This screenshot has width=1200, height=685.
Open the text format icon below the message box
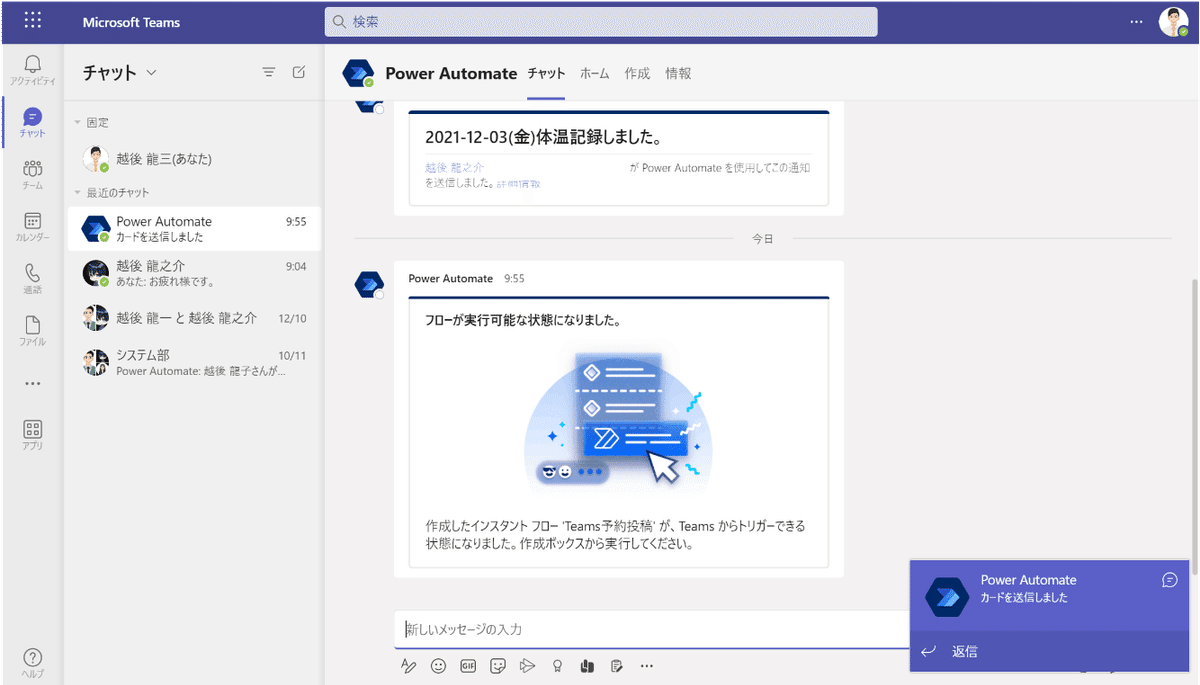(408, 665)
